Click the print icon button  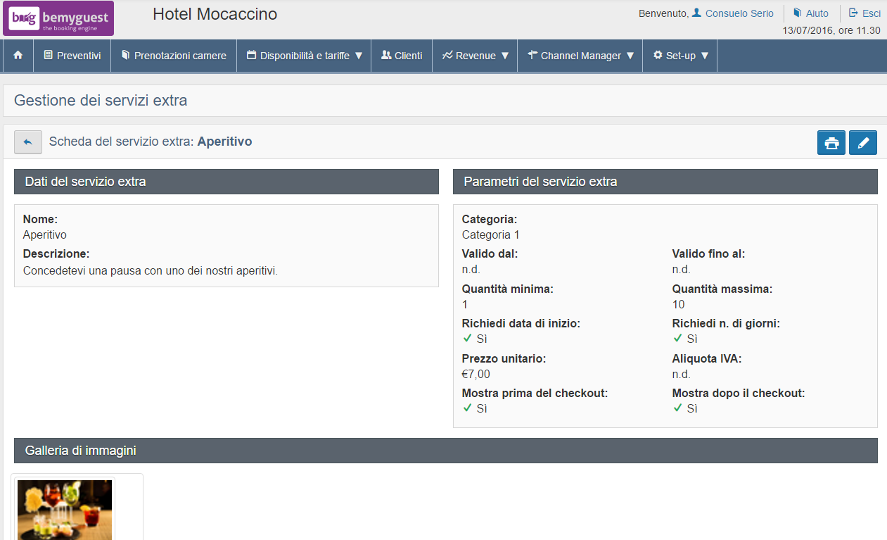tap(831, 143)
